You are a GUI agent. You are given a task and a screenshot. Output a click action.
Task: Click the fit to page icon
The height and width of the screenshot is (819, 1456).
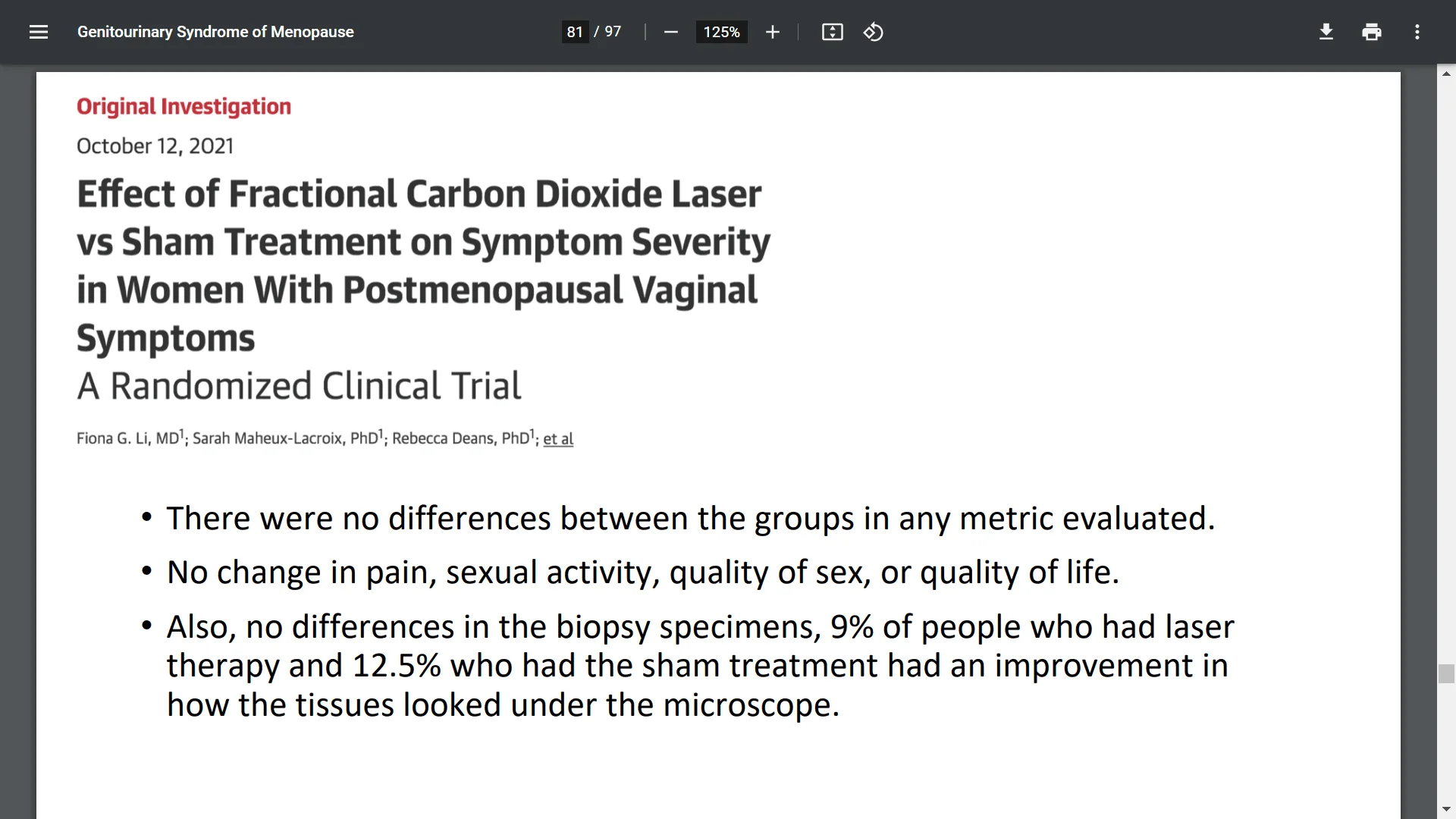832,32
